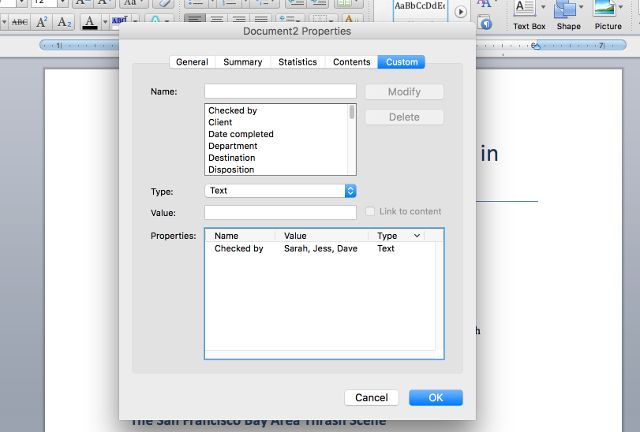Select 'Date completed' in the name list
The width and height of the screenshot is (640, 432).
(x=276, y=134)
